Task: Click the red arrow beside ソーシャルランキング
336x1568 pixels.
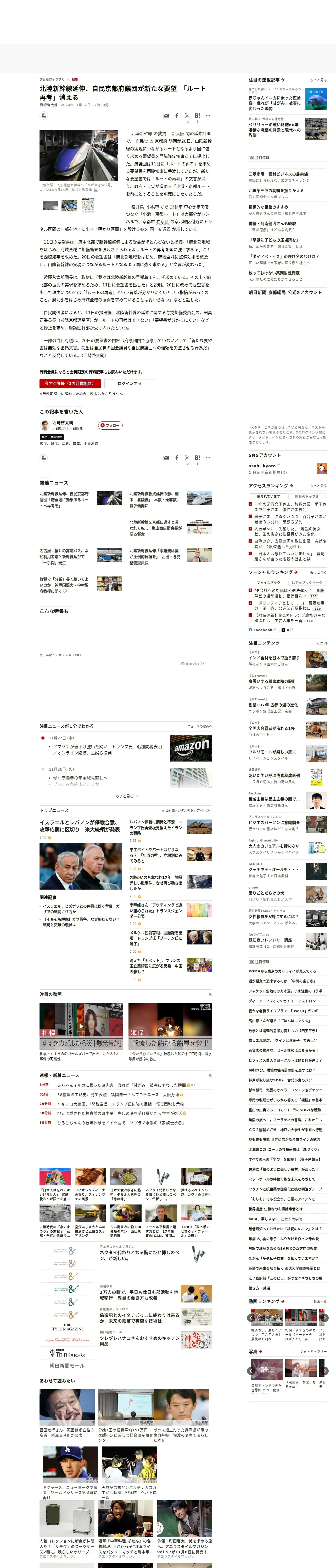Action: point(296,572)
